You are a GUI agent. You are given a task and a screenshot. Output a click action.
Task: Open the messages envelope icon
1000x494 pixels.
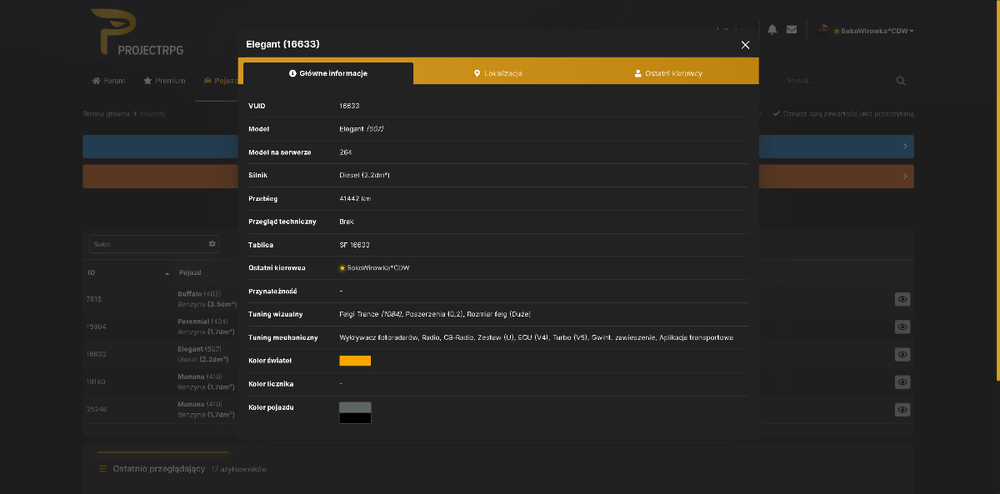(x=791, y=30)
